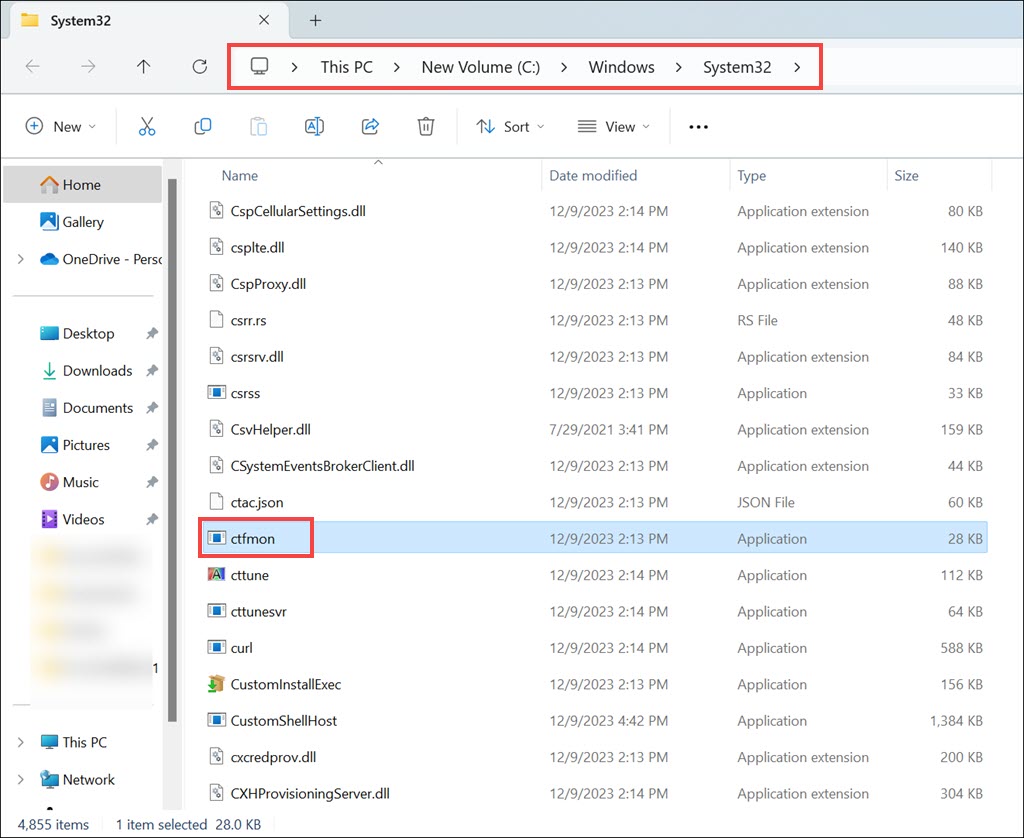Expand the Network tree node
The width and height of the screenshot is (1024, 838).
coord(21,779)
